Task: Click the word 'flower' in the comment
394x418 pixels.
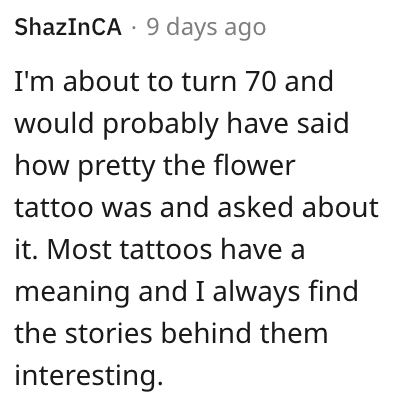Action: (254, 165)
